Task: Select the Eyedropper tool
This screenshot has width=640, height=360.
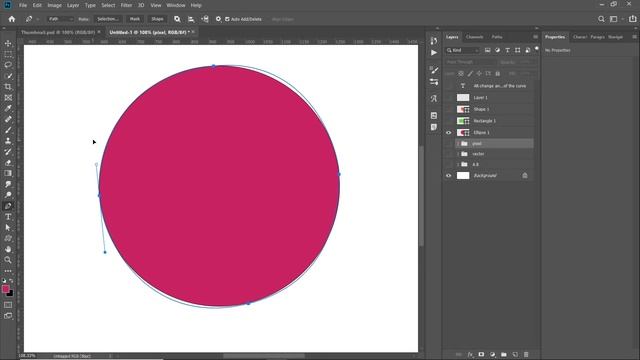Action: (x=8, y=109)
